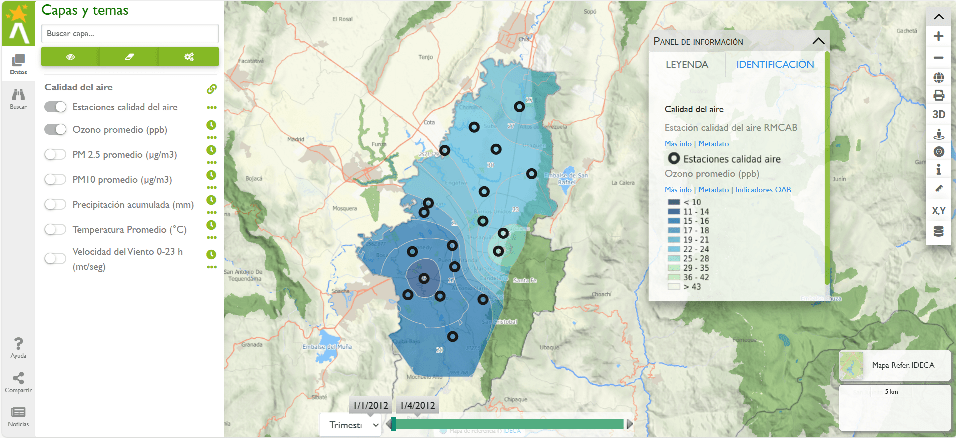Viewport: 956px width, 438px height.
Task: Enable PM 2.5 promedio layer
Action: coord(55,154)
